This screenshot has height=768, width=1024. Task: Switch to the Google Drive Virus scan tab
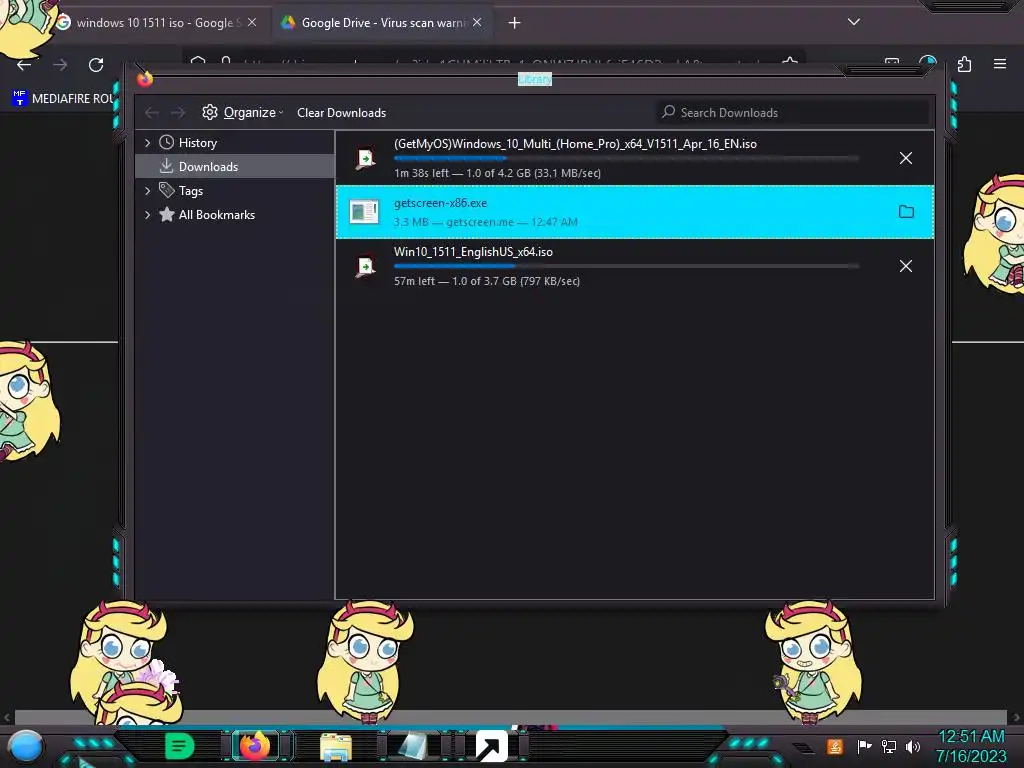(382, 23)
